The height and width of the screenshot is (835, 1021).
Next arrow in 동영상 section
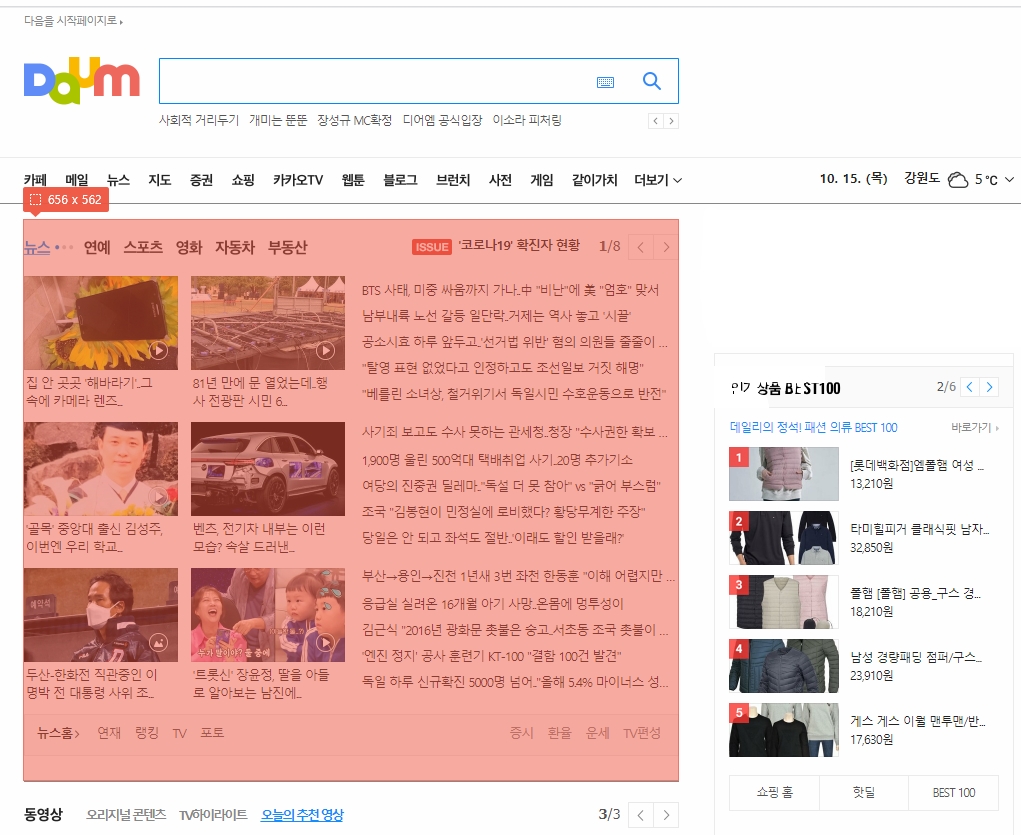coord(665,815)
